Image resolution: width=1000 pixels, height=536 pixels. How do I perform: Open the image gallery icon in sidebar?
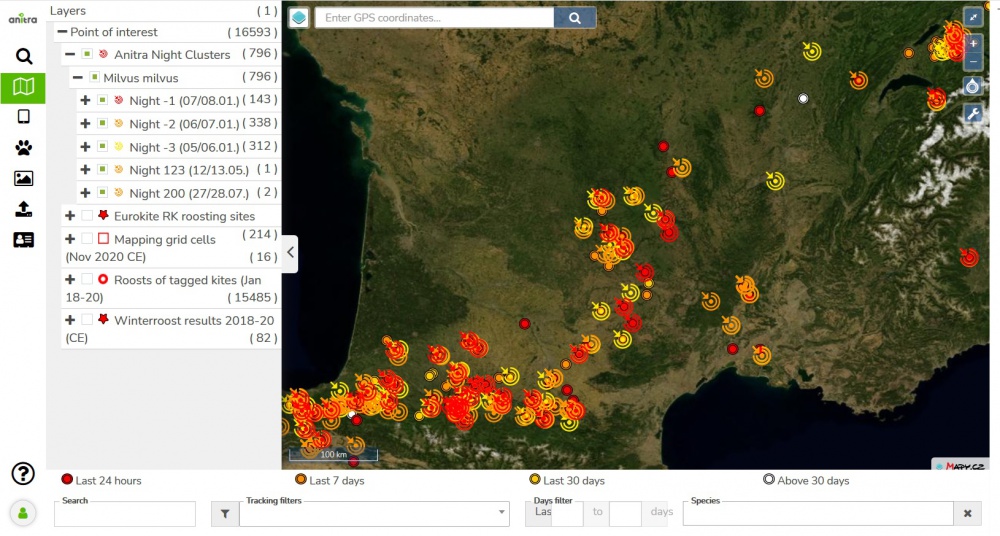click(23, 179)
